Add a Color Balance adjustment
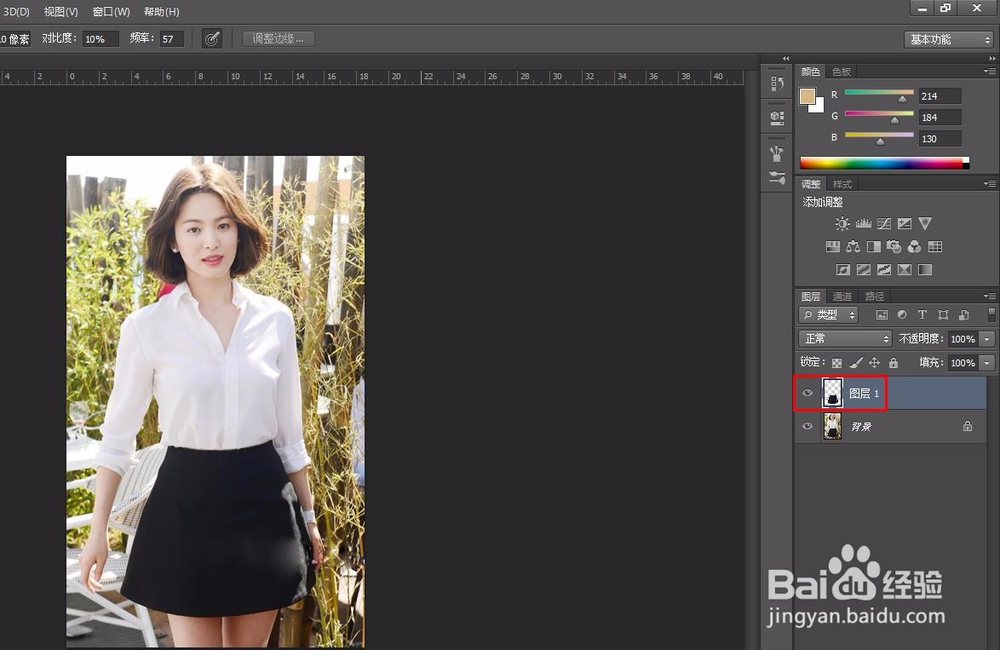1000x650 pixels. (x=853, y=246)
